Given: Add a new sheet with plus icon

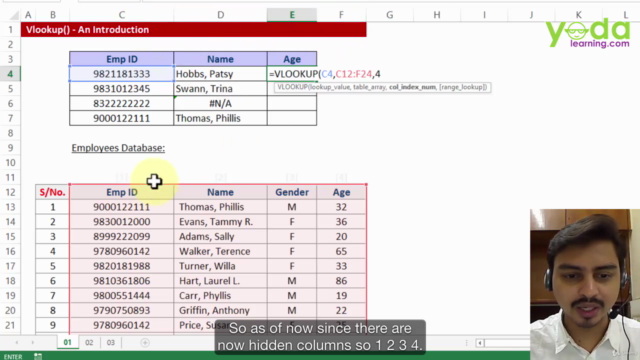Looking at the screenshot, I should [145, 342].
